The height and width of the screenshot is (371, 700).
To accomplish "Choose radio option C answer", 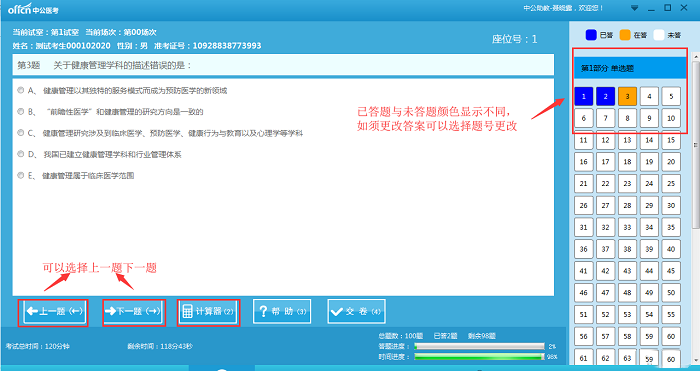I will pyautogui.click(x=21, y=133).
